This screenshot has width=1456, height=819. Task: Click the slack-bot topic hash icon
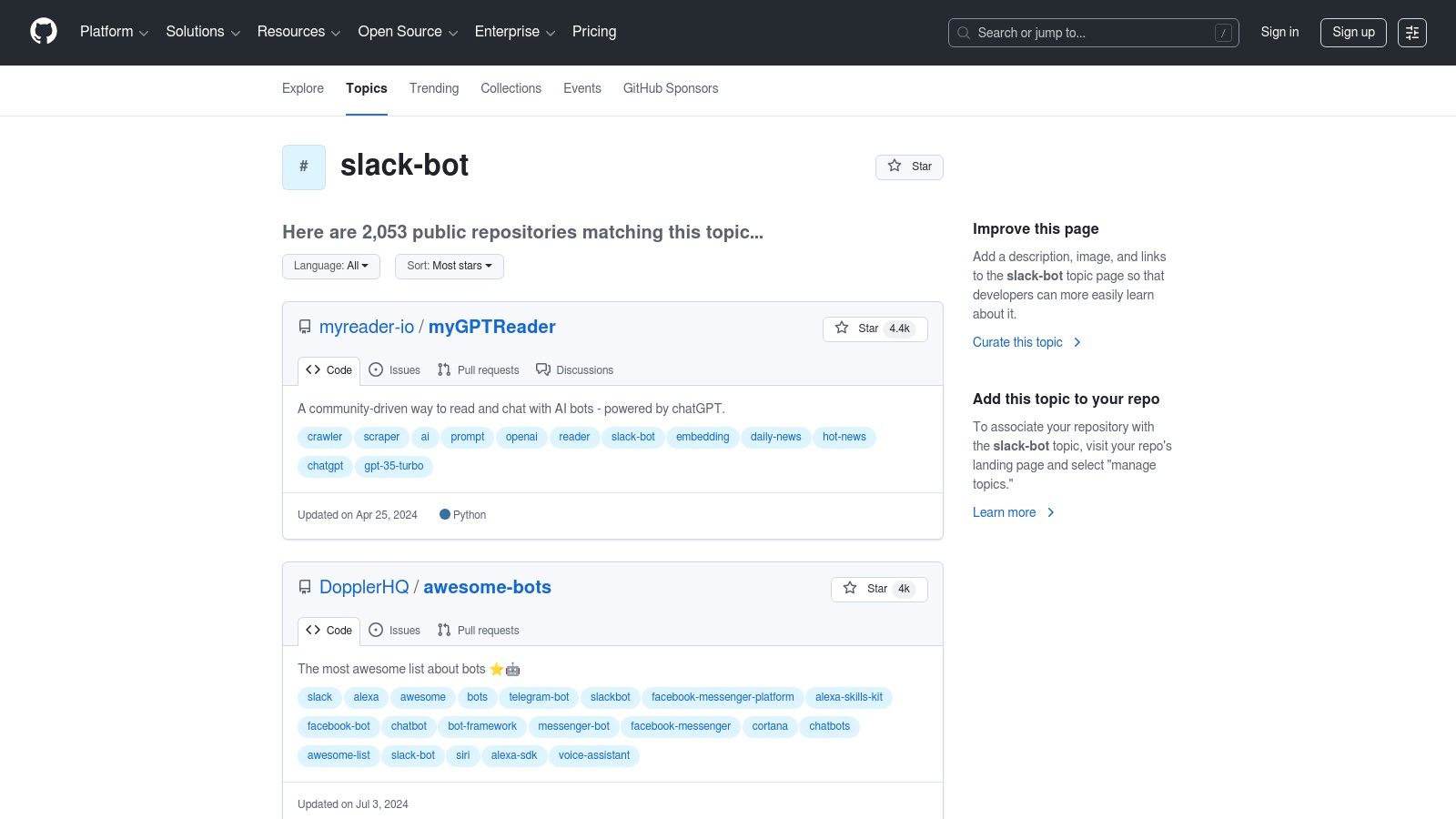tap(304, 167)
